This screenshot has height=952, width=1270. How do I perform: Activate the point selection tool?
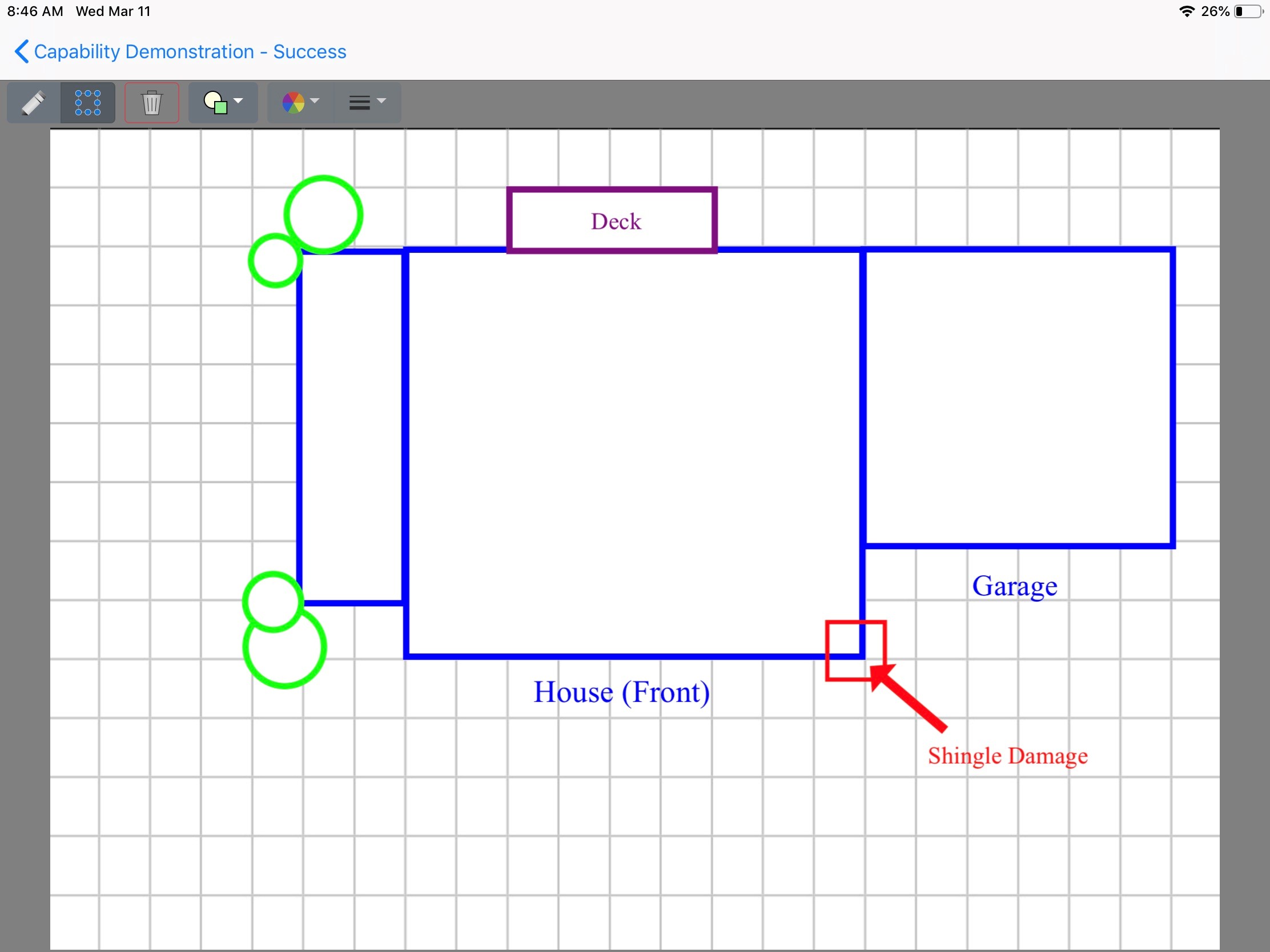(x=87, y=102)
